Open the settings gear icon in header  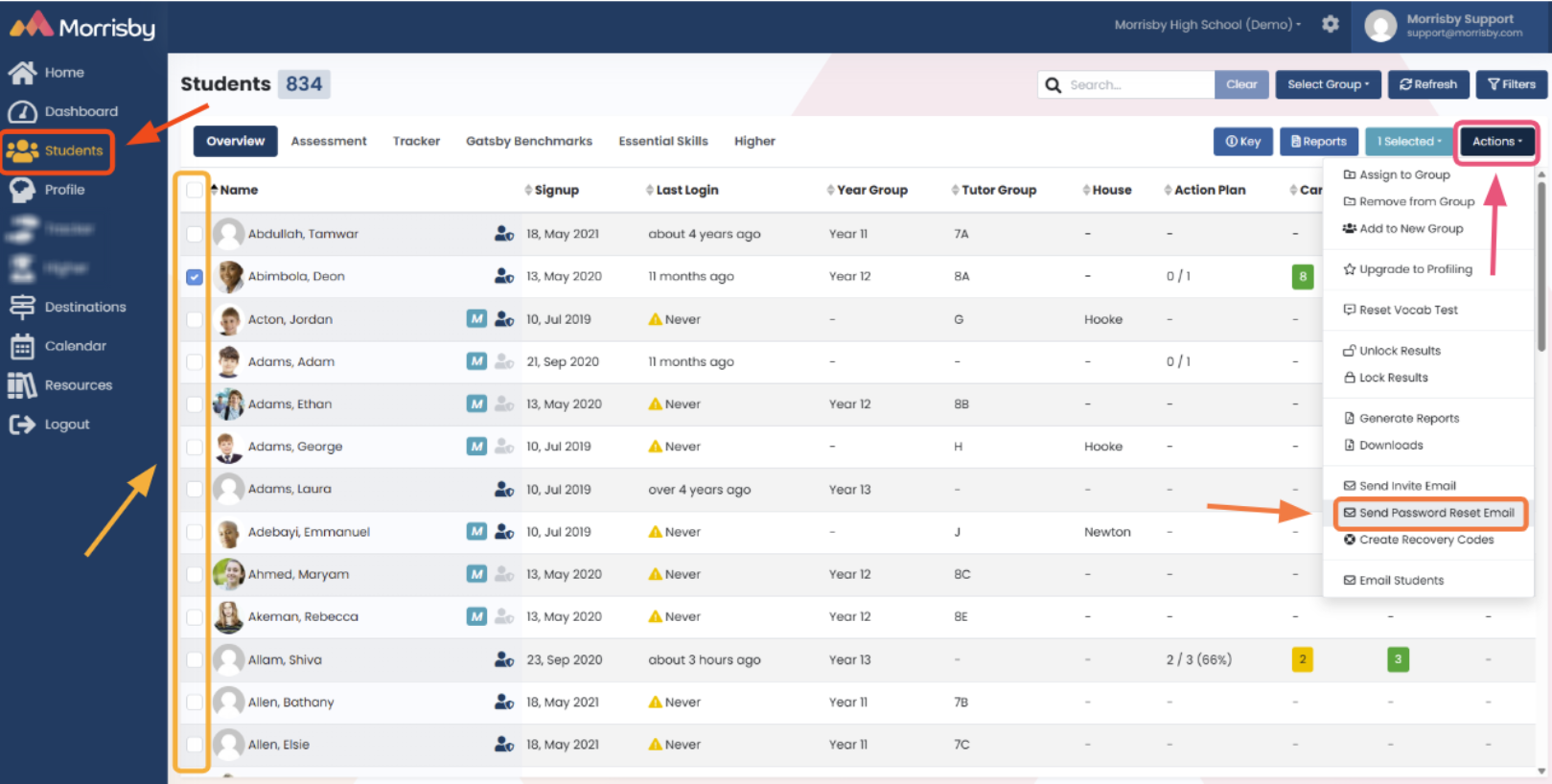pos(1330,24)
